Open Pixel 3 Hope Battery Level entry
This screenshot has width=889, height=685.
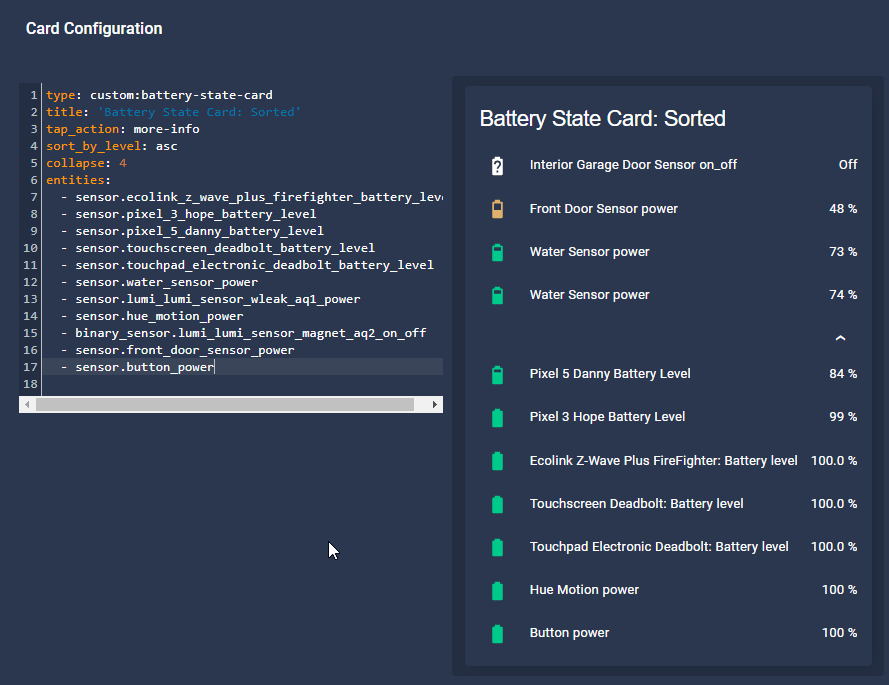coord(668,417)
